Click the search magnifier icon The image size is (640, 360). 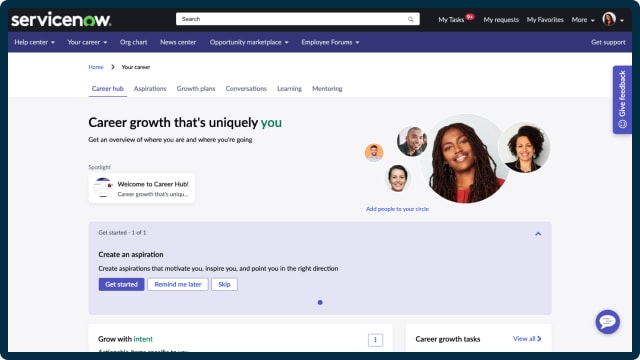click(411, 19)
